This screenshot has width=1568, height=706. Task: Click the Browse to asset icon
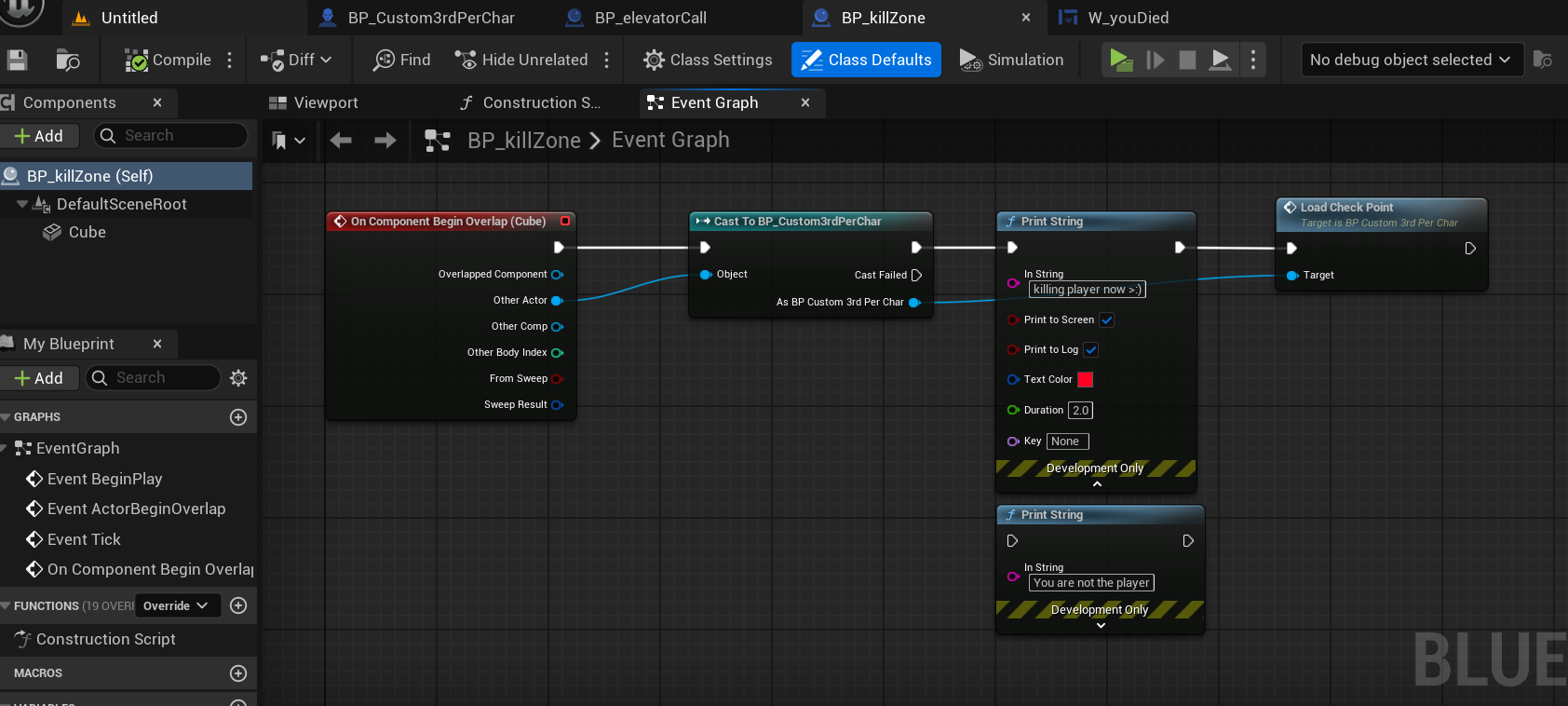point(68,61)
